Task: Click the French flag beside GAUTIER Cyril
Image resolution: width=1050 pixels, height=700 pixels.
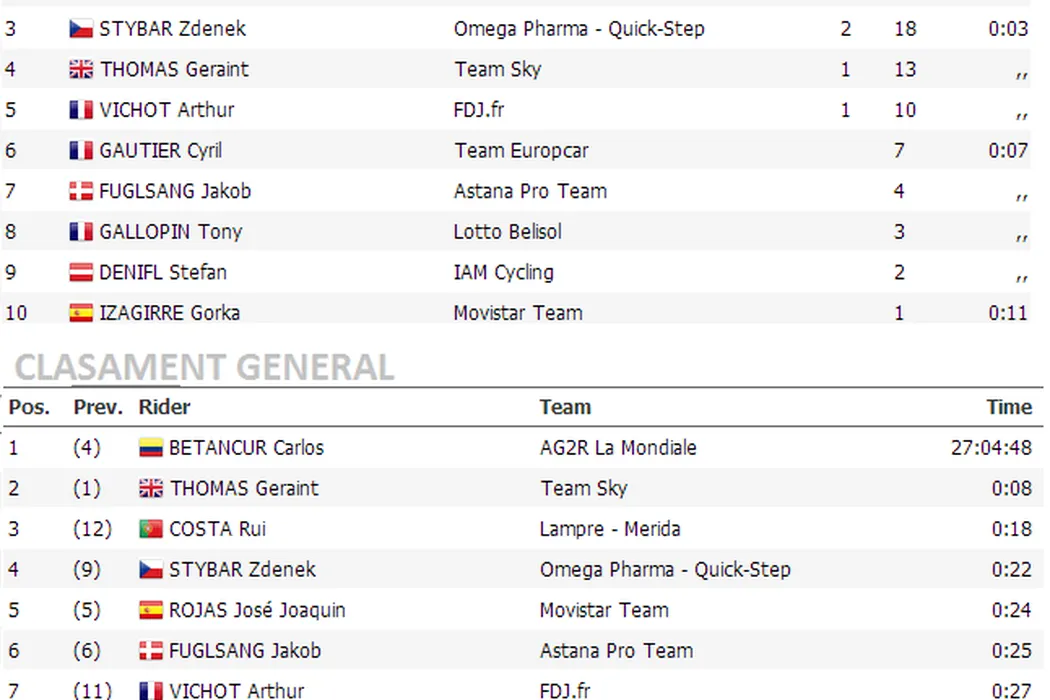Action: click(81, 151)
